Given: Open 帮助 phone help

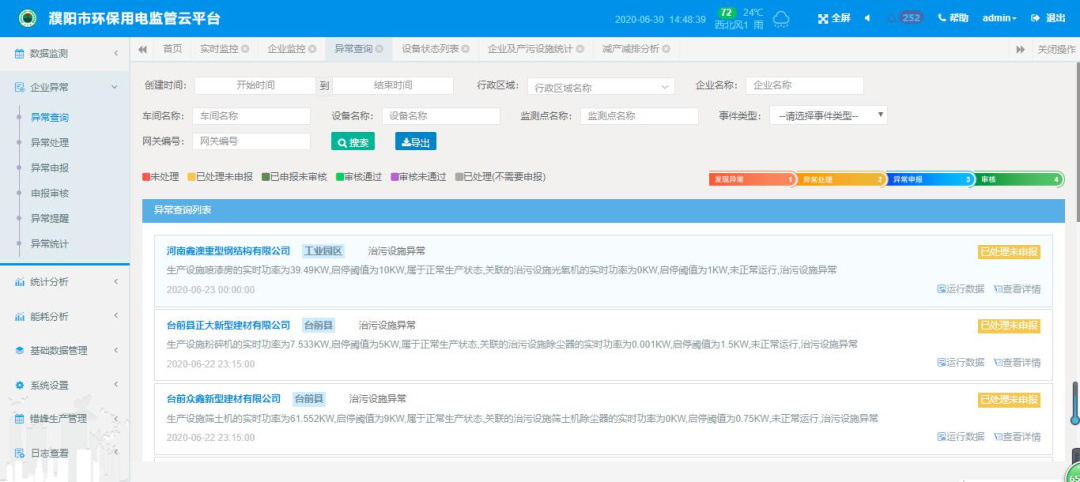Looking at the screenshot, I should tap(953, 19).
